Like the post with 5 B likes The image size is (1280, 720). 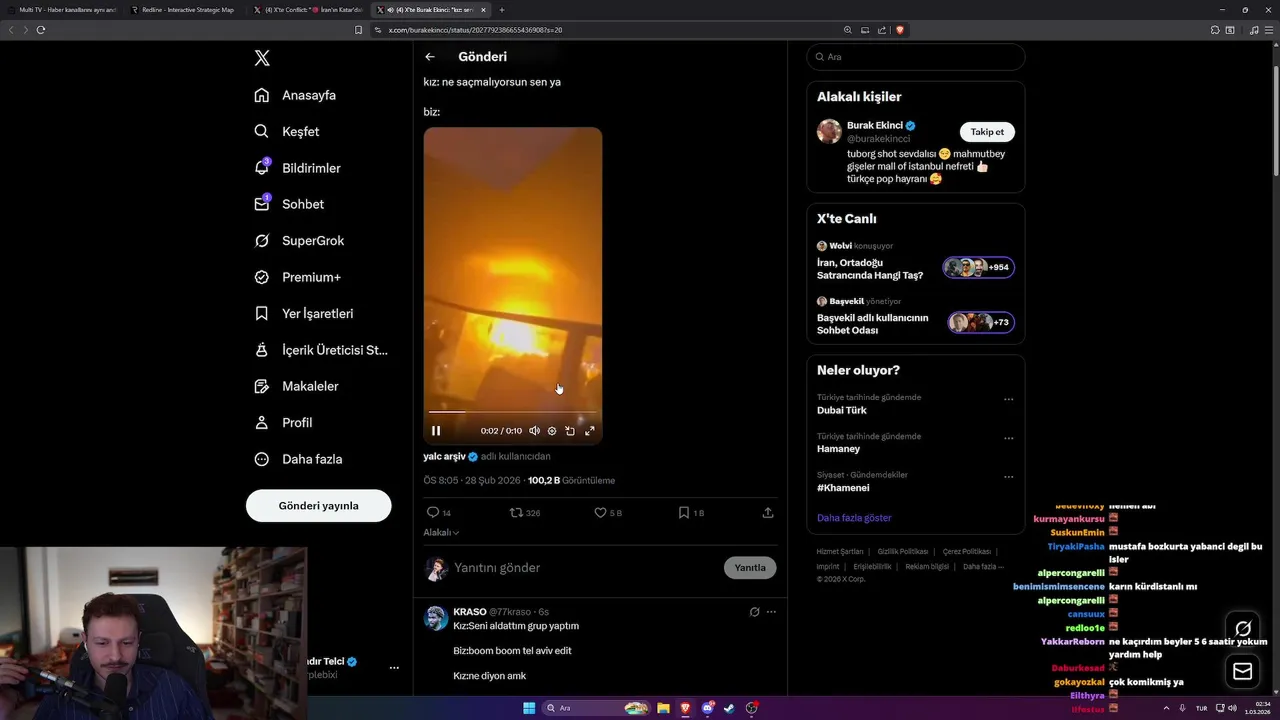pyautogui.click(x=608, y=513)
